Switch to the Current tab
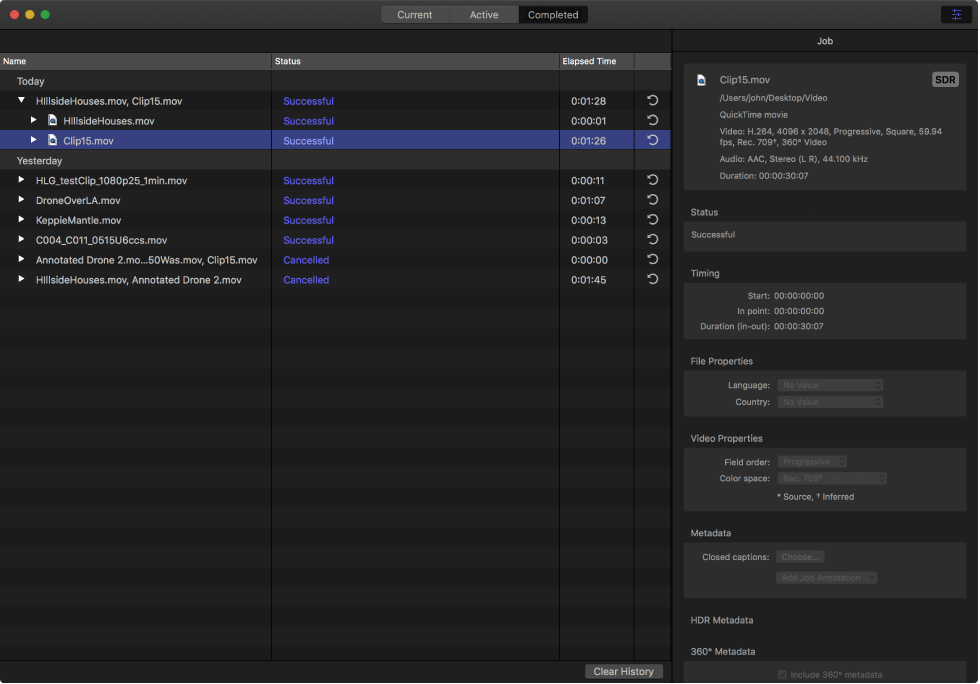Image resolution: width=980 pixels, height=684 pixels. click(415, 14)
